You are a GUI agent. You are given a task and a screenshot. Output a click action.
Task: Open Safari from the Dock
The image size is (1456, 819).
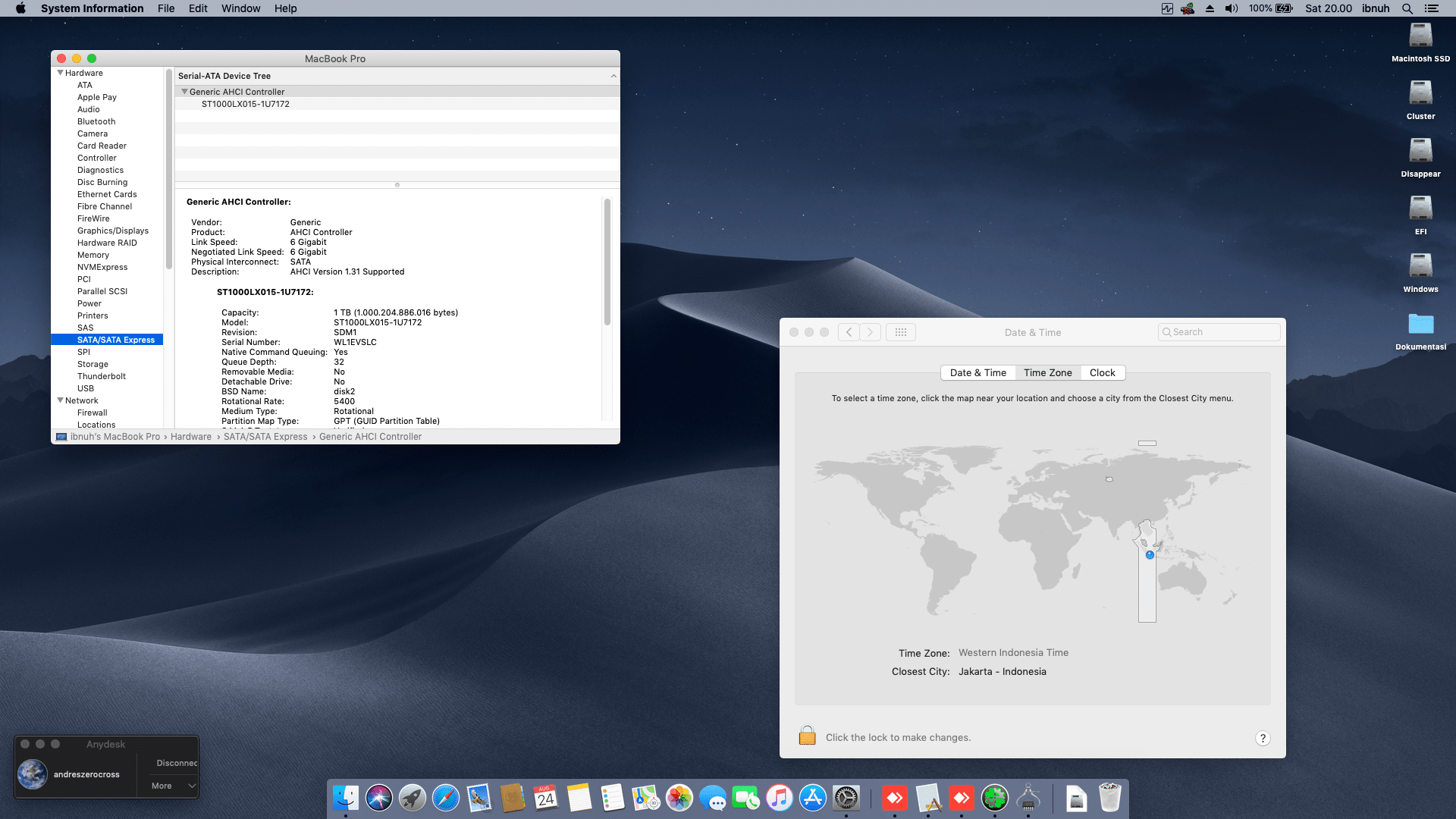446,798
